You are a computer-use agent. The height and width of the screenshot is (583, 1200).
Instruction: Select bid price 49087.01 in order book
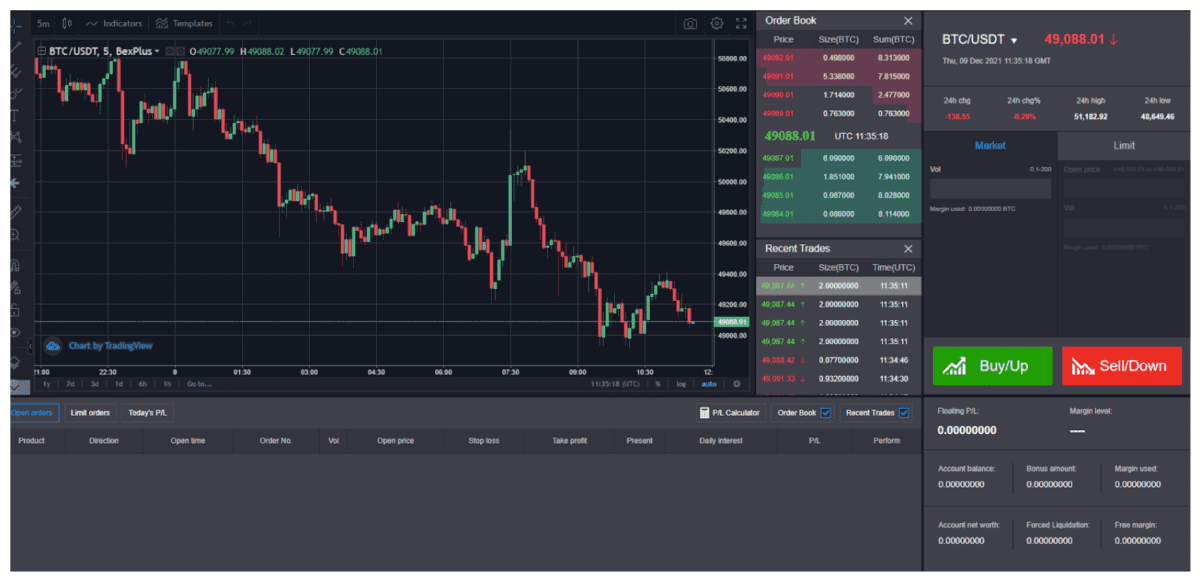pos(777,158)
